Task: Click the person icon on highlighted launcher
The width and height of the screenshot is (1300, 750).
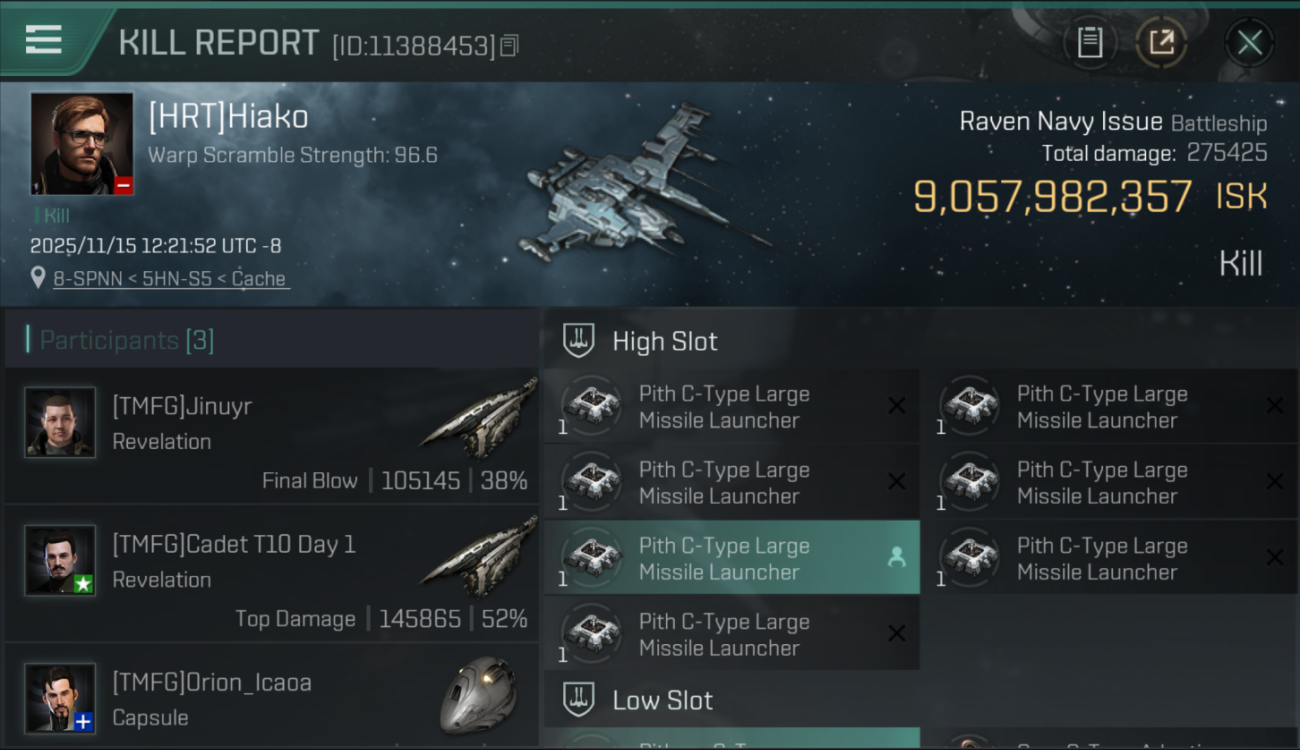Action: pos(896,558)
